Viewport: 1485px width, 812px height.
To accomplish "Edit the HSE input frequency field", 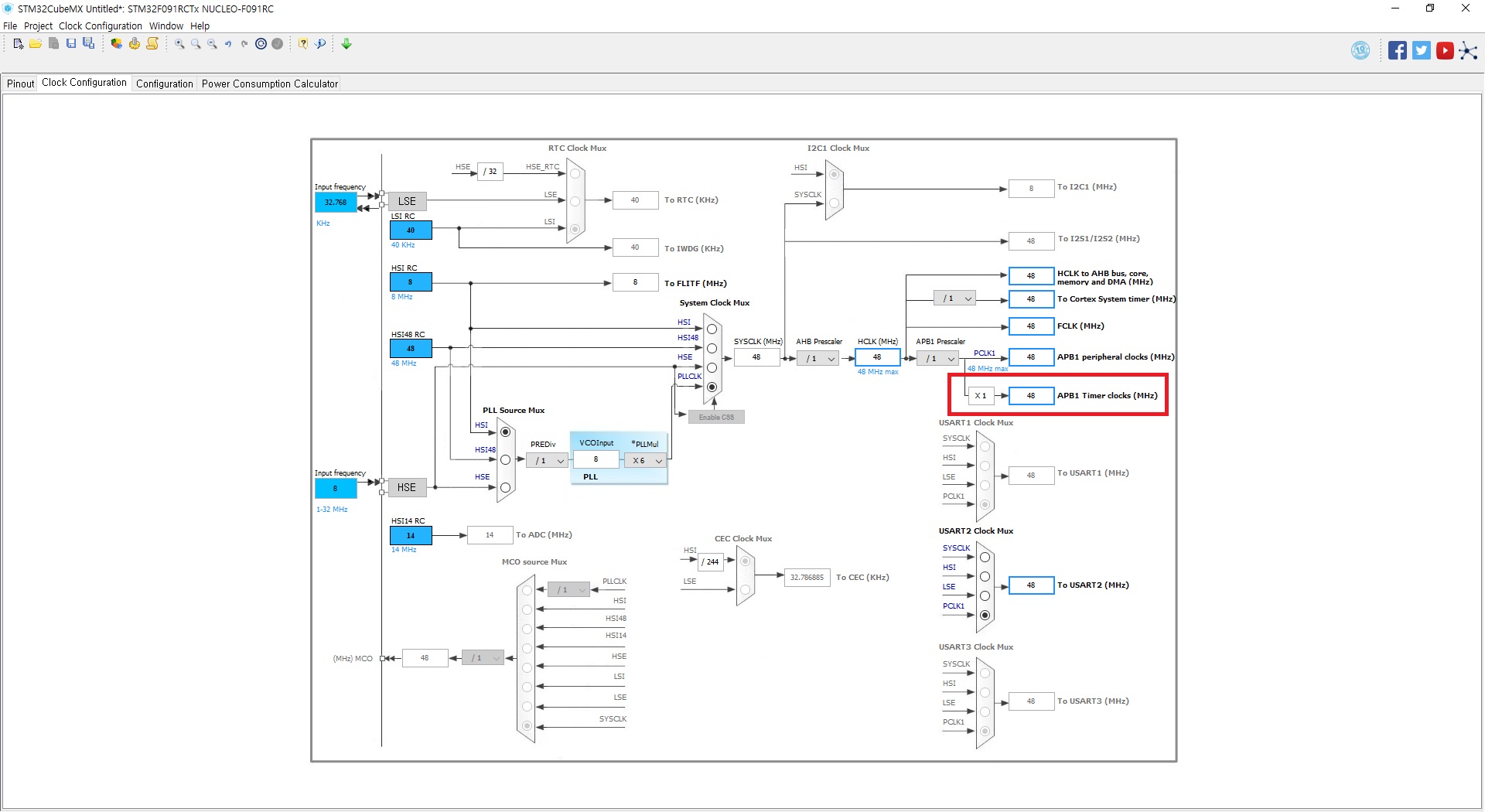I will click(335, 488).
